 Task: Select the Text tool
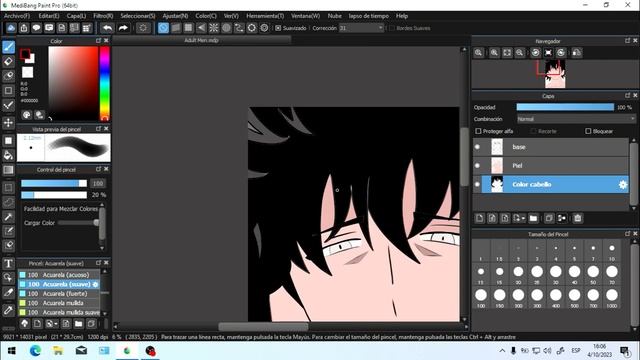9,263
